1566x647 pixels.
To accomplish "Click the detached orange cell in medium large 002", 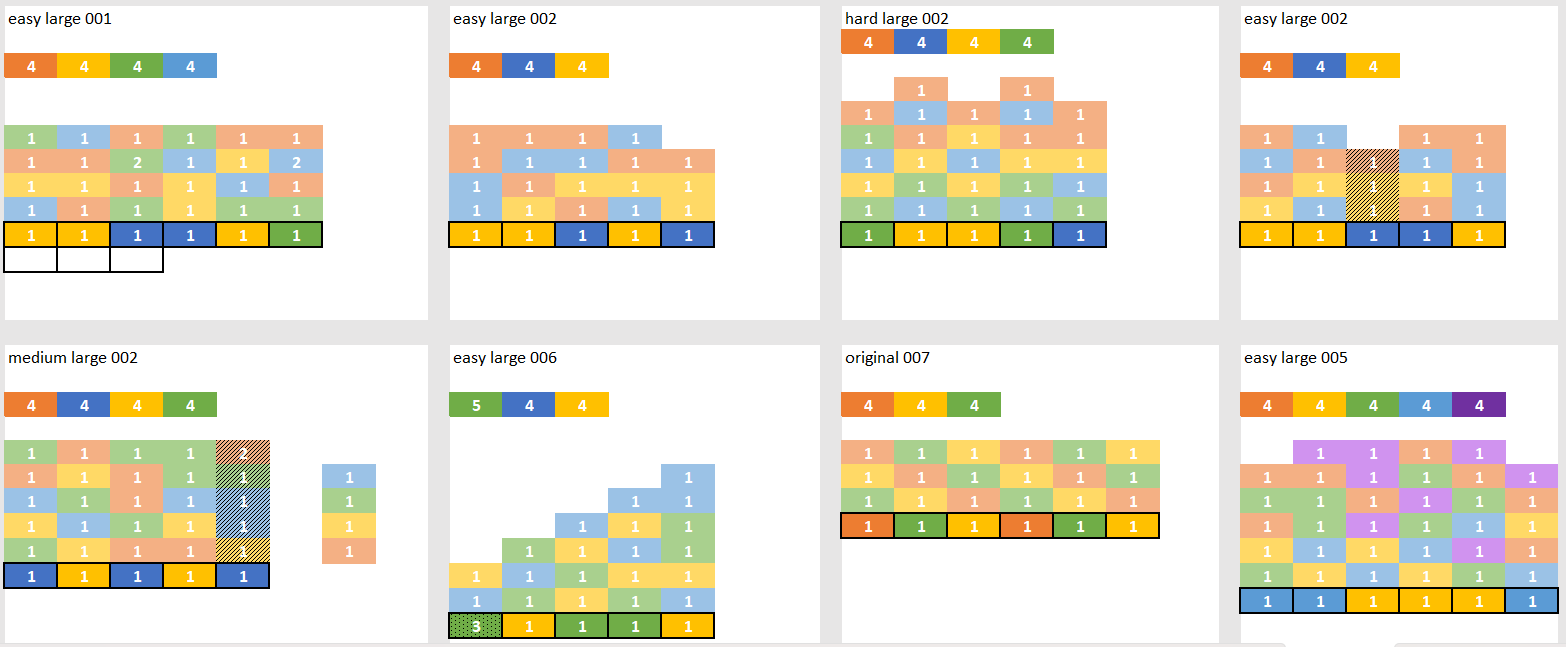I will [349, 551].
